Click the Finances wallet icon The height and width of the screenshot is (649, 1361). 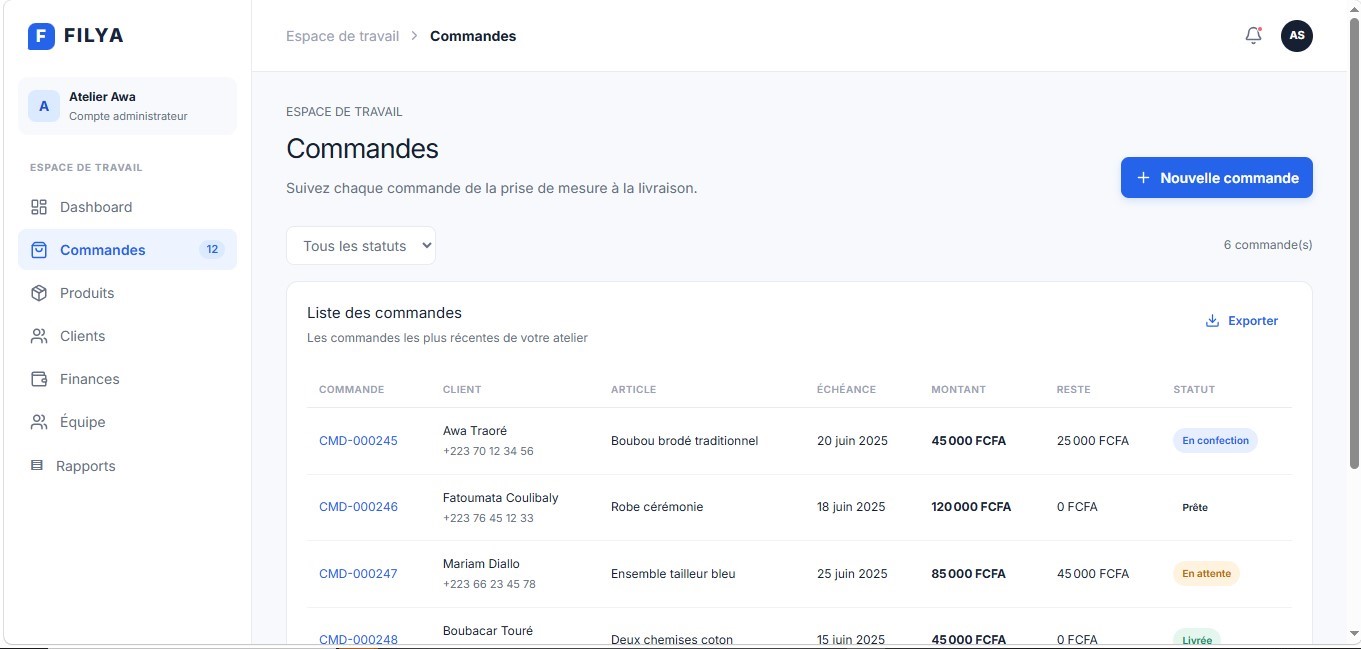[x=39, y=379]
